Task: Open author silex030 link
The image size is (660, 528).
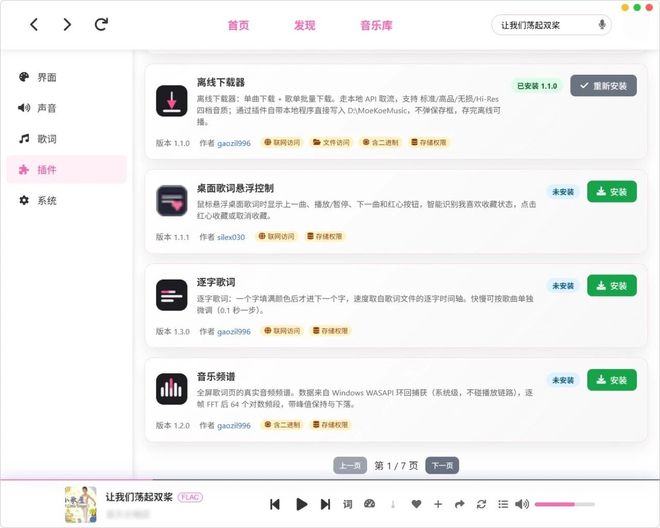Action: pyautogui.click(x=231, y=237)
